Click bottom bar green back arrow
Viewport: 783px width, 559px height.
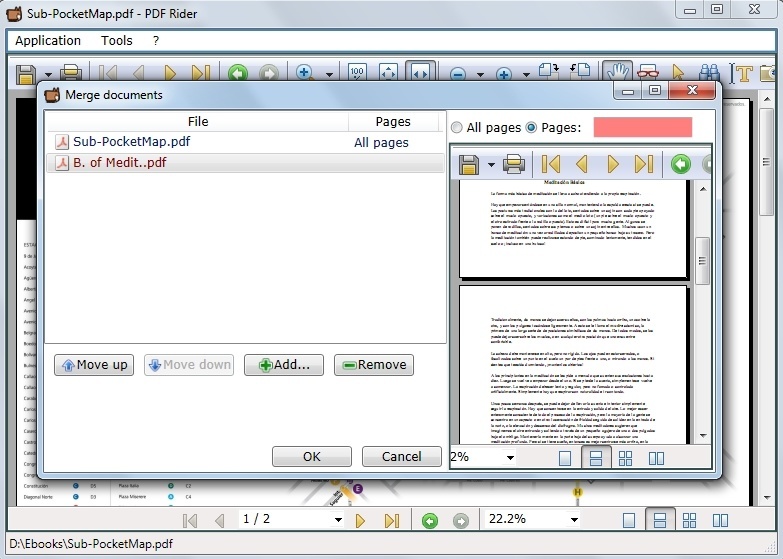[429, 521]
